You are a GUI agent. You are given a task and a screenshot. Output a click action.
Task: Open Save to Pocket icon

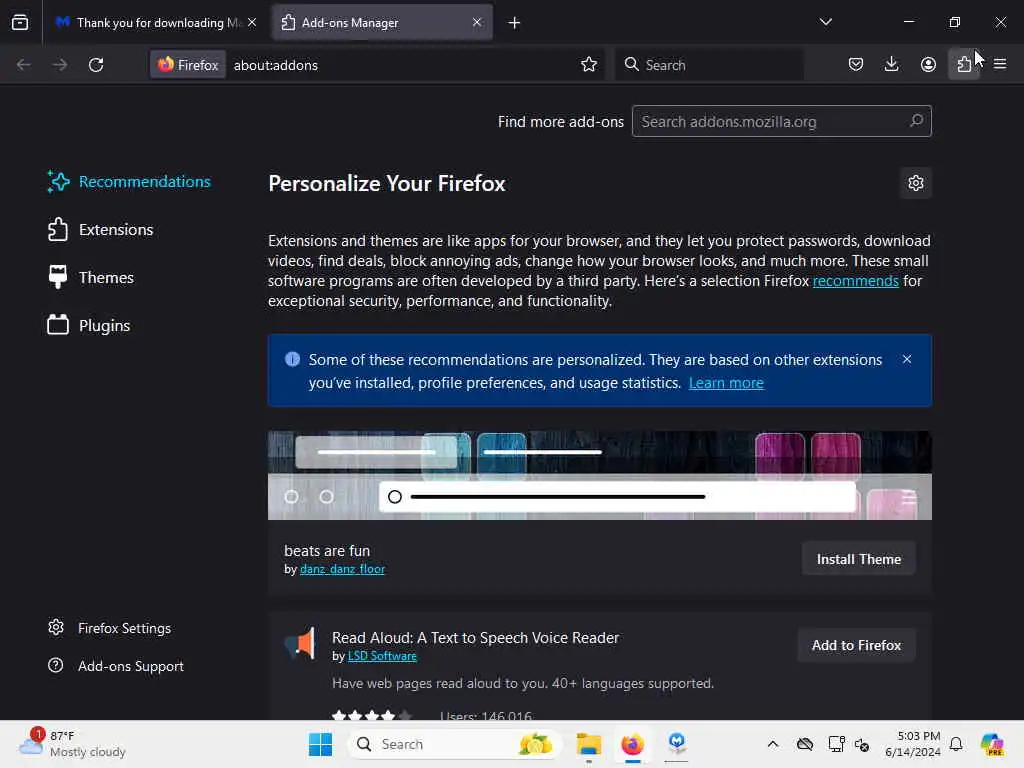[x=856, y=64]
